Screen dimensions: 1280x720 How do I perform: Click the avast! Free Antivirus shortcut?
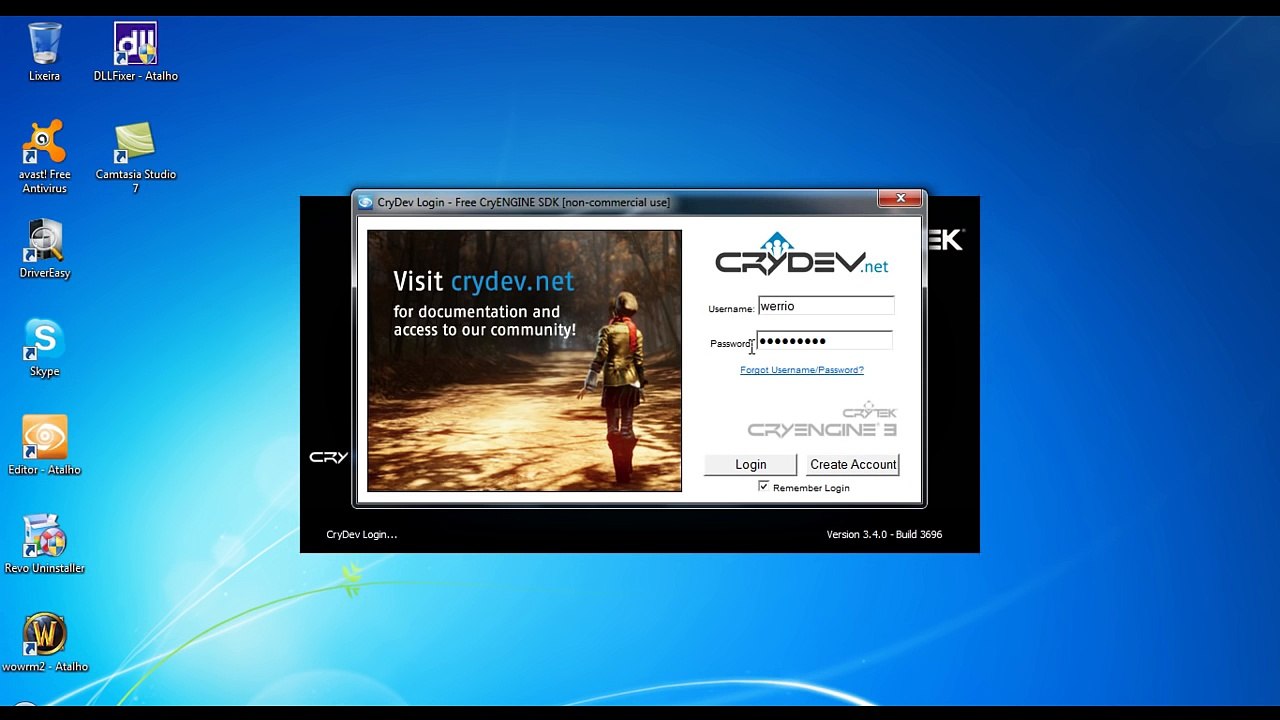tap(44, 157)
